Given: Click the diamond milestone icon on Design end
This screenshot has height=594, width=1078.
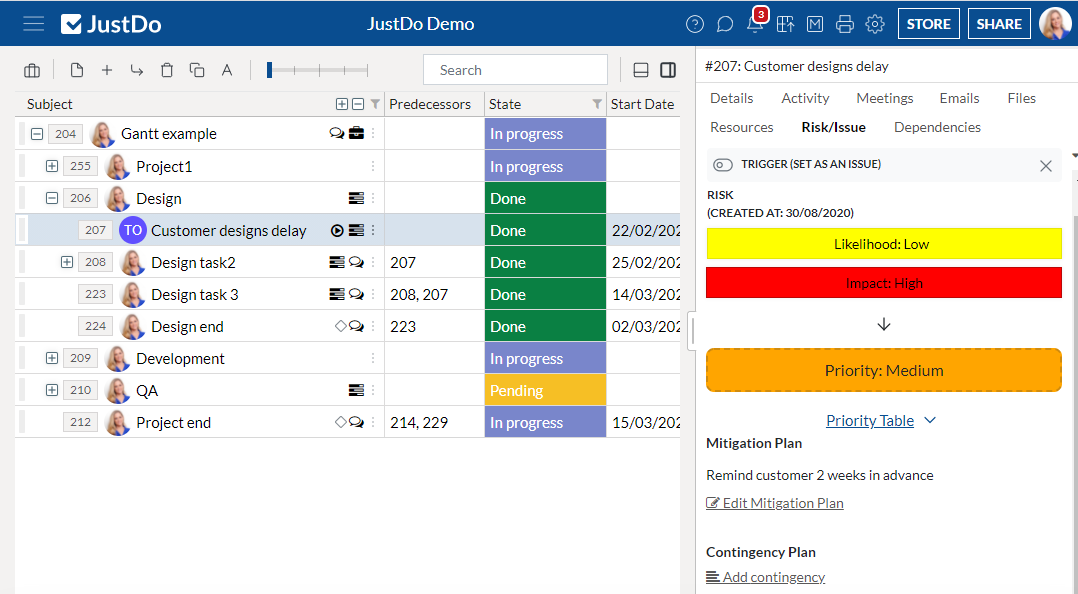Looking at the screenshot, I should click(x=340, y=326).
